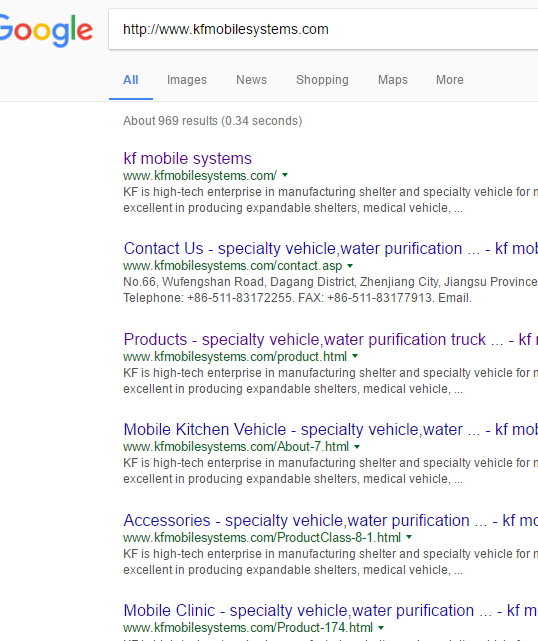Expand the More menu
538x641 pixels.
(x=450, y=80)
